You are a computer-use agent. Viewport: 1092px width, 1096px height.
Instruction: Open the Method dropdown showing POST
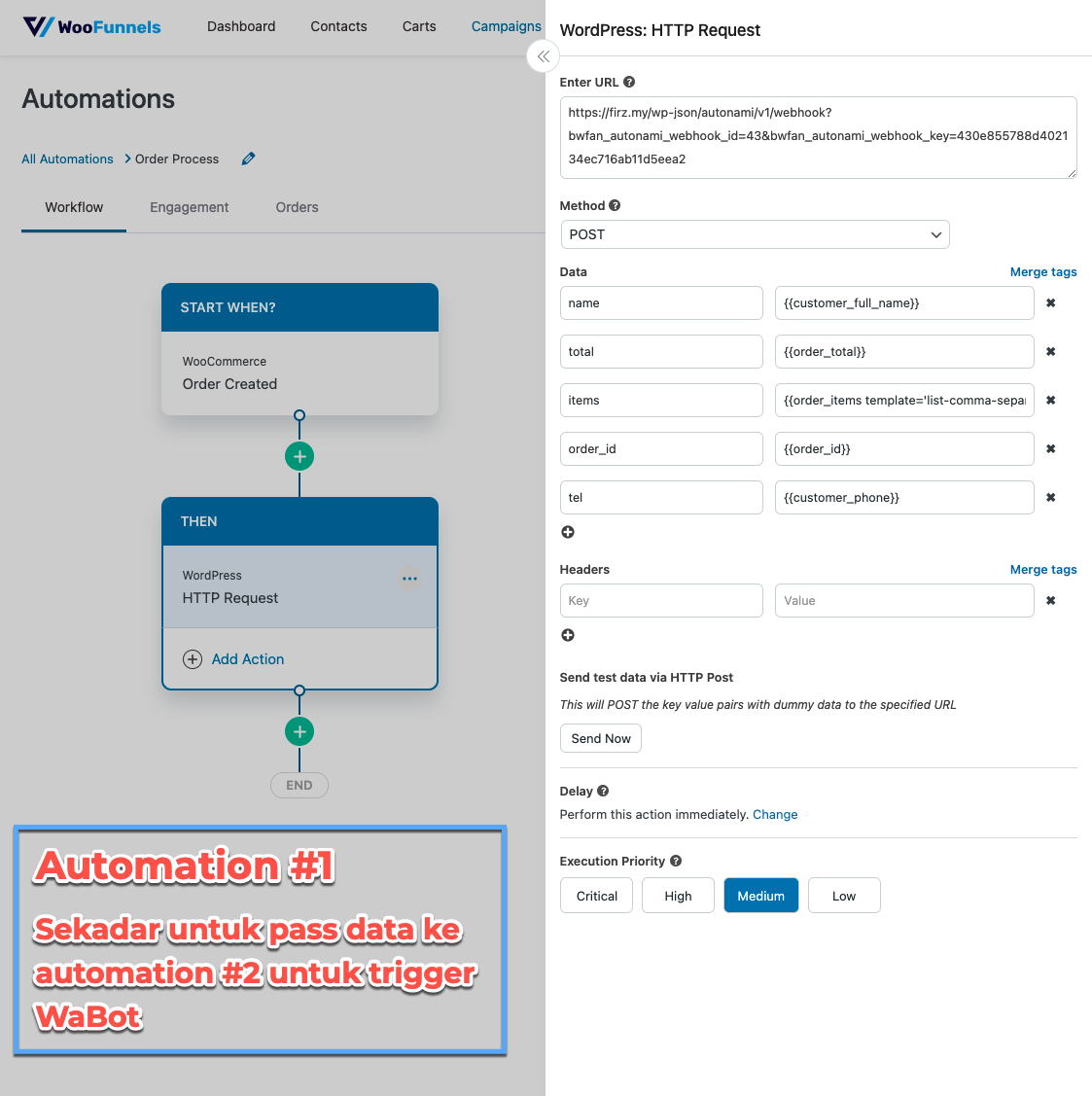click(755, 235)
